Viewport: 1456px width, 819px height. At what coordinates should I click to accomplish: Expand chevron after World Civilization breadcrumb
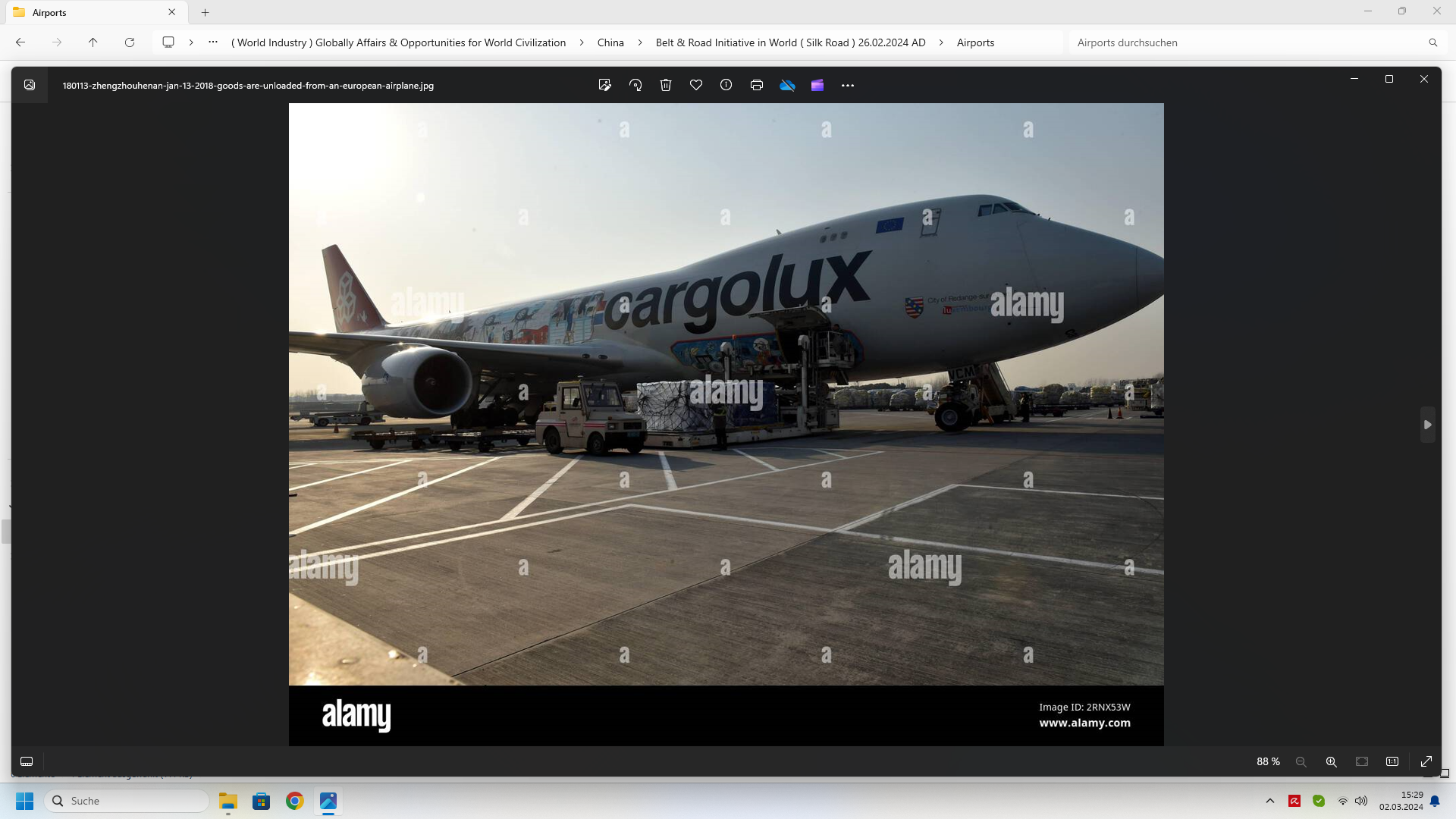click(582, 42)
